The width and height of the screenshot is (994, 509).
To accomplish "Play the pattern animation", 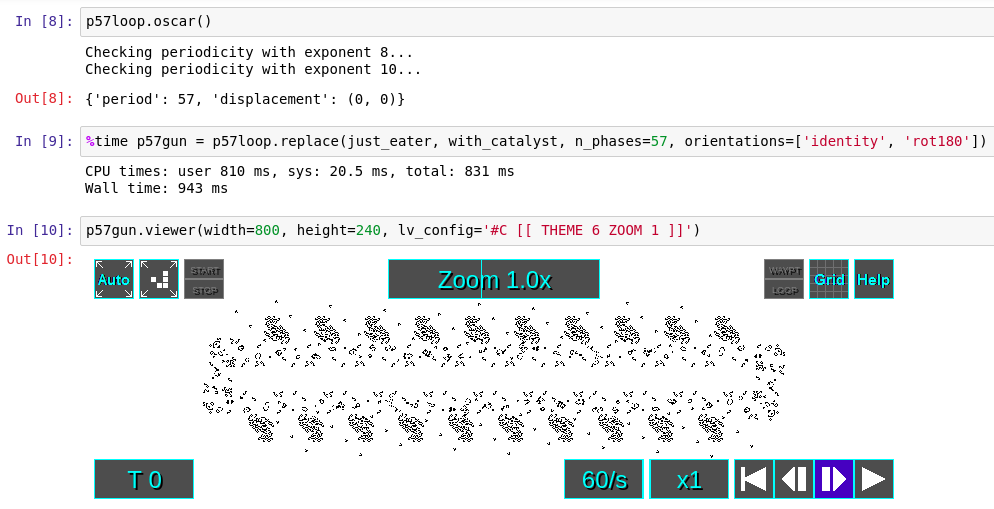I will coord(874,479).
